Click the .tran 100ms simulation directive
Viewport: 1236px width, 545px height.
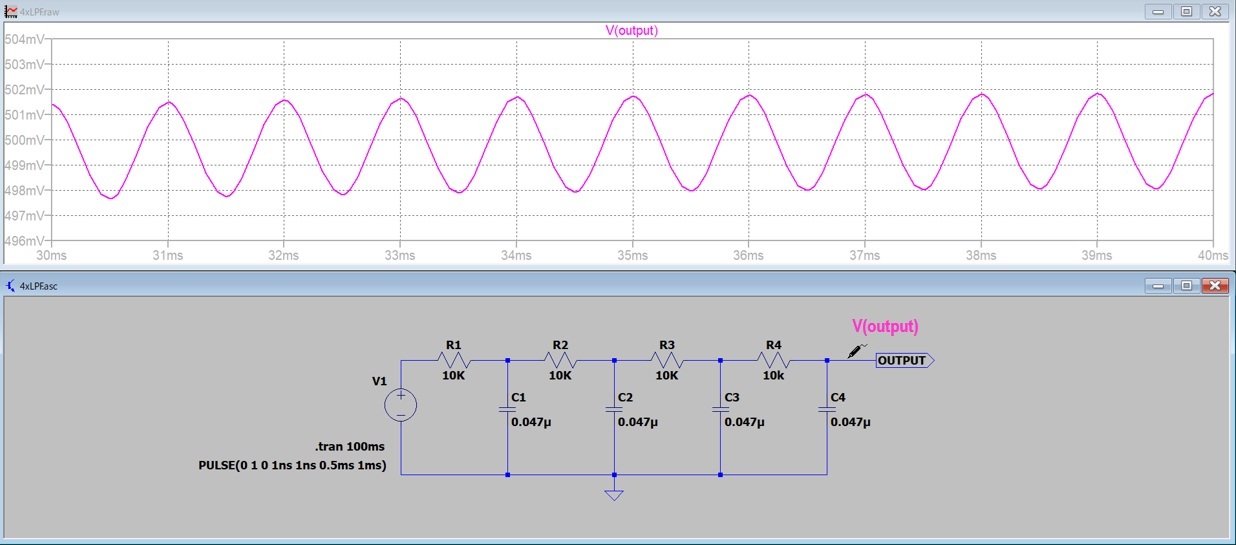click(350, 446)
